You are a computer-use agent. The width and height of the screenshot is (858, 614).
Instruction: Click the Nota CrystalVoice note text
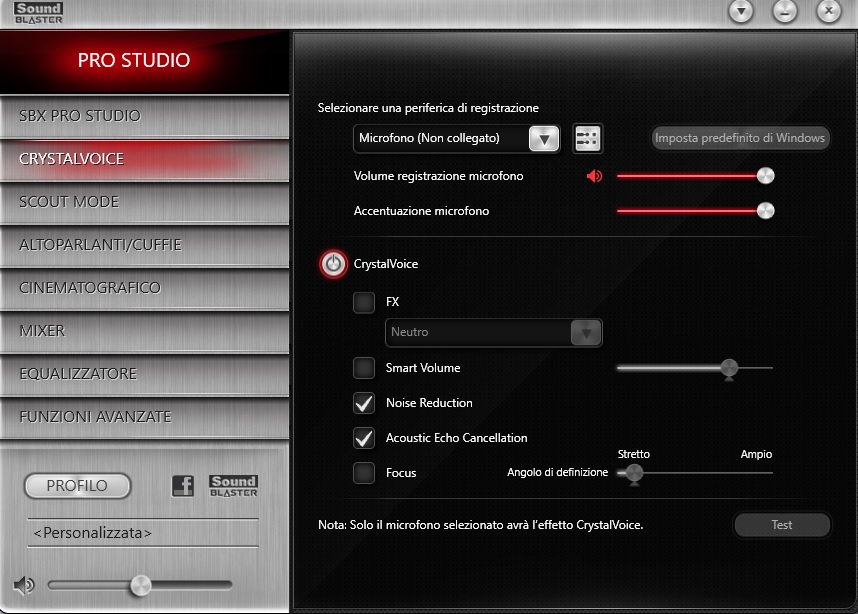[480, 525]
